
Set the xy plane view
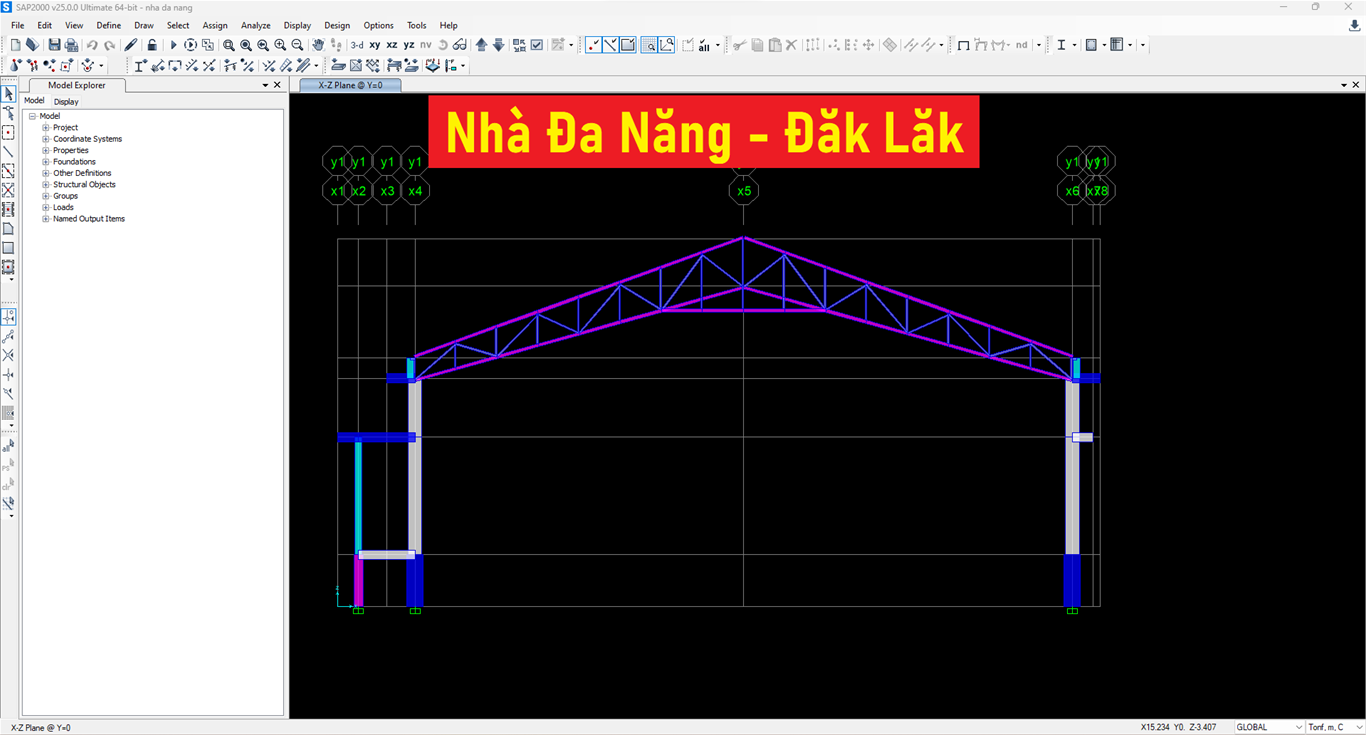coord(375,45)
